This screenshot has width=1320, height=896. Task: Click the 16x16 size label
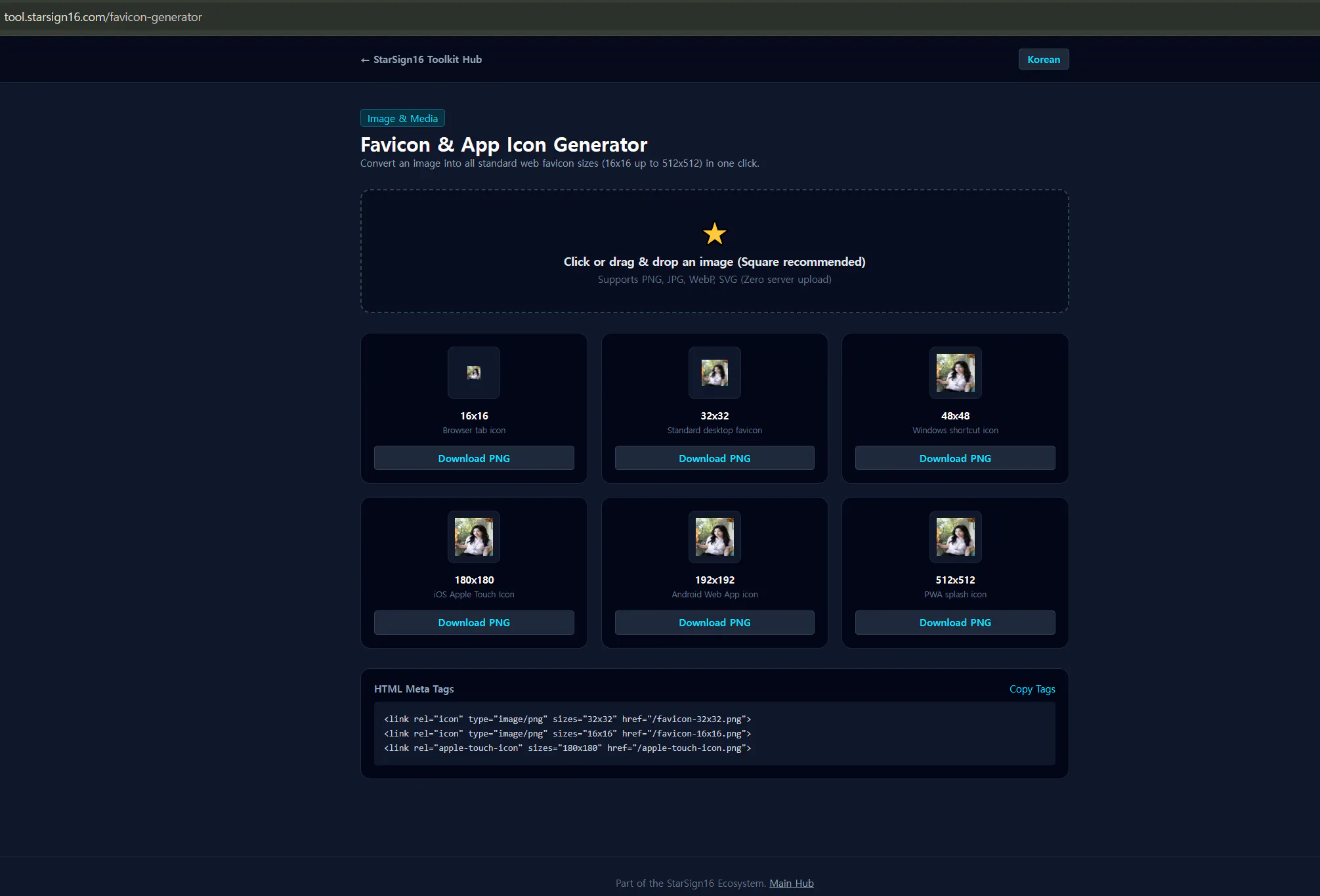tap(474, 416)
